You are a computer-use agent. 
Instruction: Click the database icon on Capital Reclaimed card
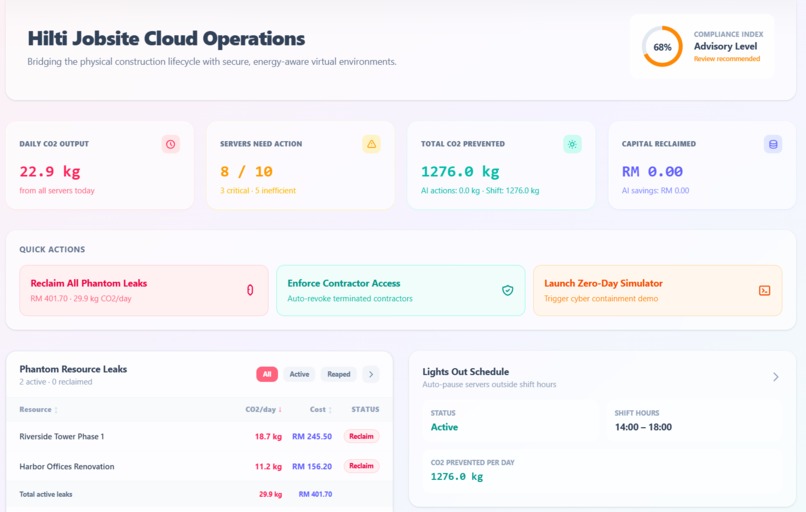coord(773,144)
